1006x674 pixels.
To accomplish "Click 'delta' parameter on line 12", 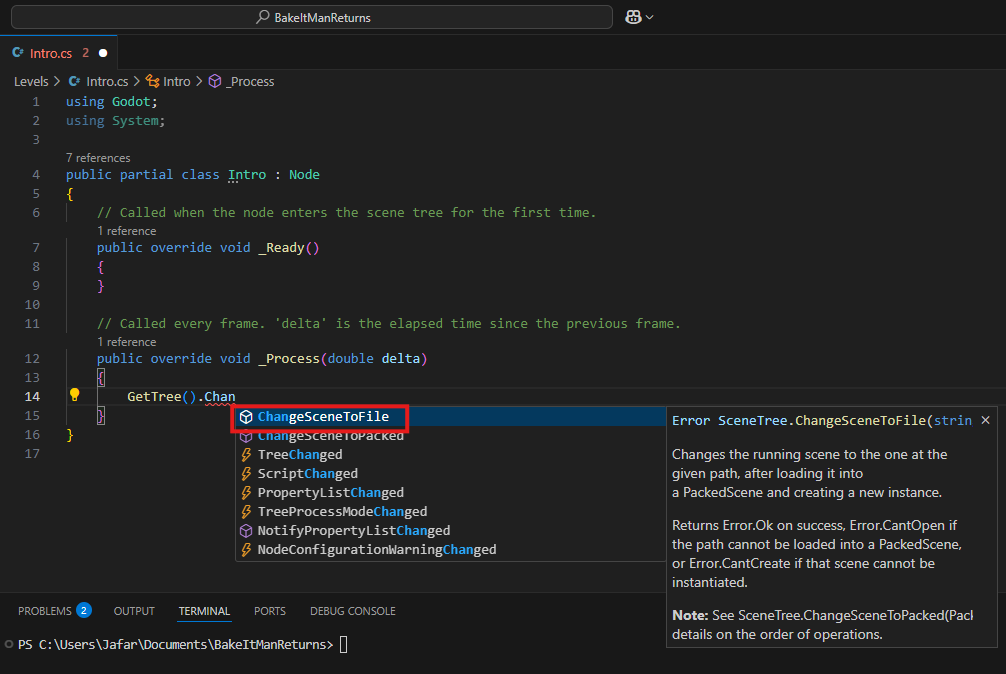I will tap(400, 358).
